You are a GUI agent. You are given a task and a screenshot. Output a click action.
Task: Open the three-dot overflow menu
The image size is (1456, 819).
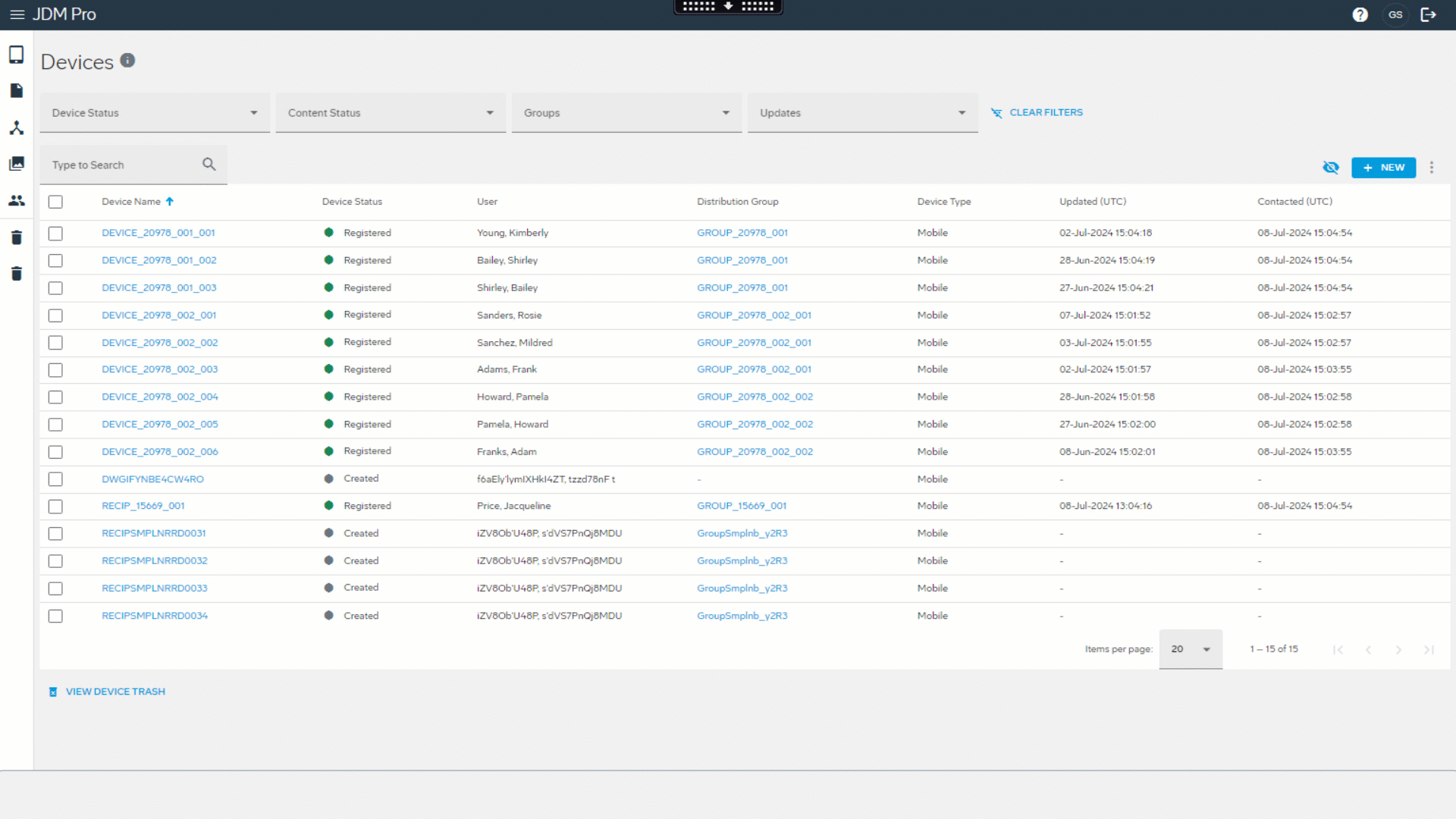pos(1432,167)
